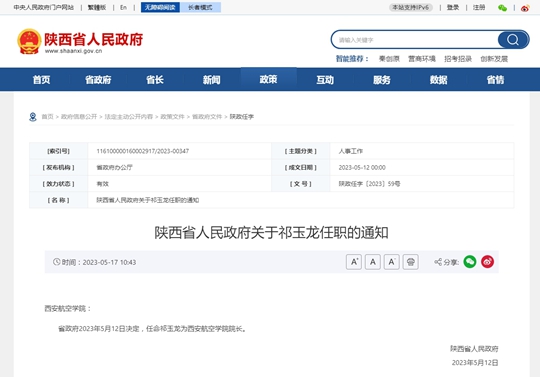Click 陕西省人民政府 site title
The height and width of the screenshot is (377, 540).
coord(94,39)
